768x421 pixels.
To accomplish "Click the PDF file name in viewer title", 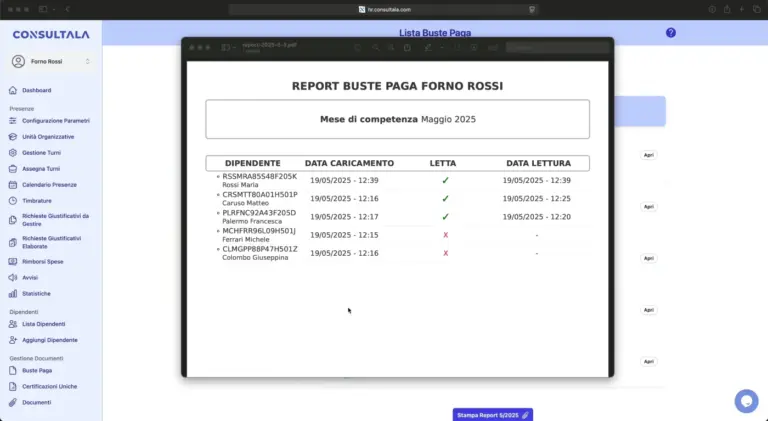I will coord(269,45).
